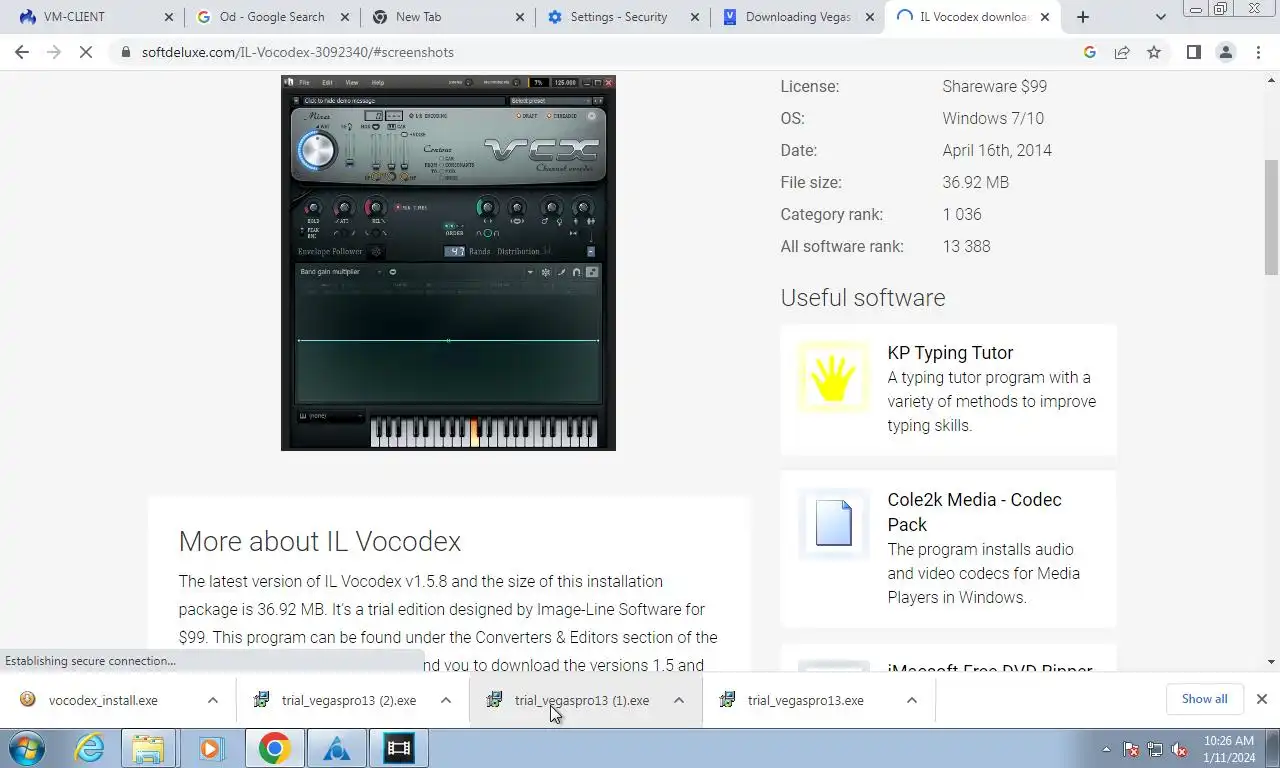Image resolution: width=1280 pixels, height=768 pixels.
Task: Open the KP Typing Tutor link
Action: pyautogui.click(x=950, y=353)
